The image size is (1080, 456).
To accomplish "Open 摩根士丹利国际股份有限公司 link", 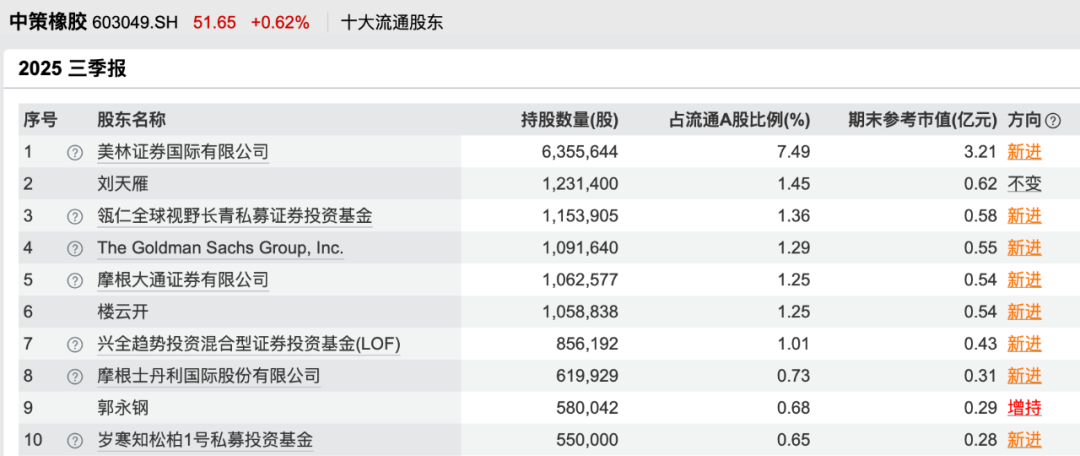I will point(209,376).
